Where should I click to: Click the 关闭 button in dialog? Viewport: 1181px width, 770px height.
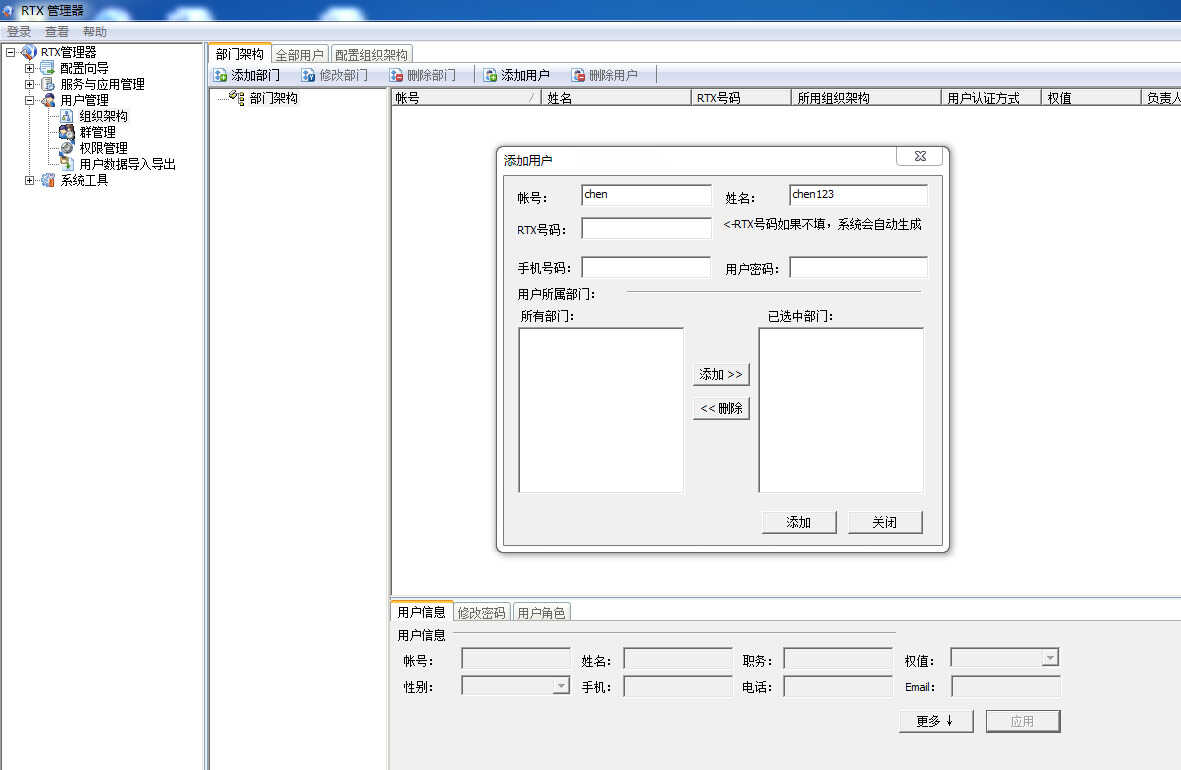coord(885,522)
